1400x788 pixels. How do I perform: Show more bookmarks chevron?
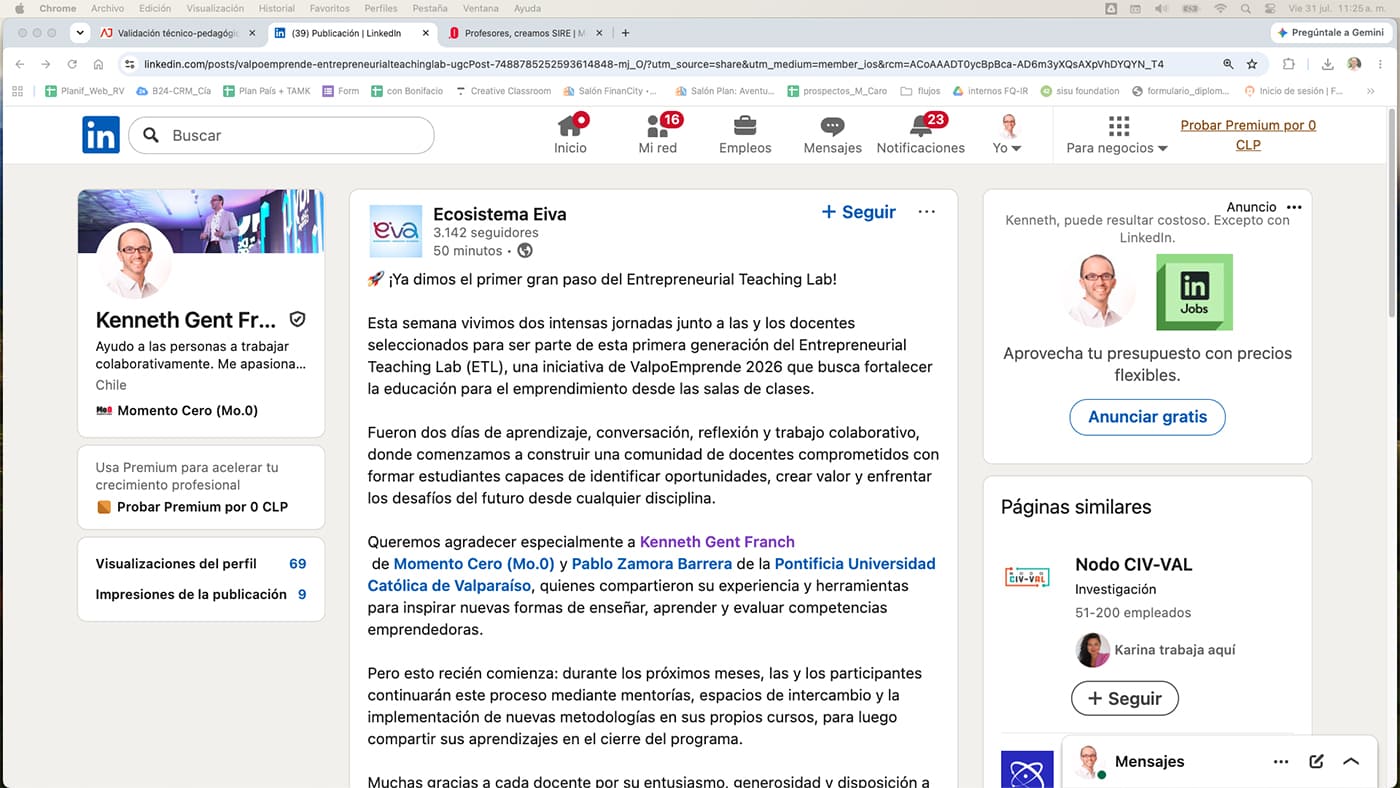(1370, 91)
